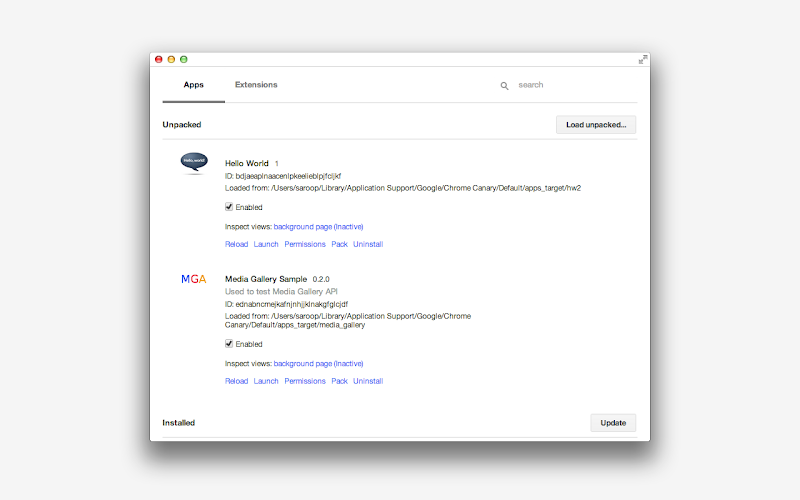This screenshot has width=800, height=500.
Task: Click the search magnifier icon
Action: tap(504, 86)
